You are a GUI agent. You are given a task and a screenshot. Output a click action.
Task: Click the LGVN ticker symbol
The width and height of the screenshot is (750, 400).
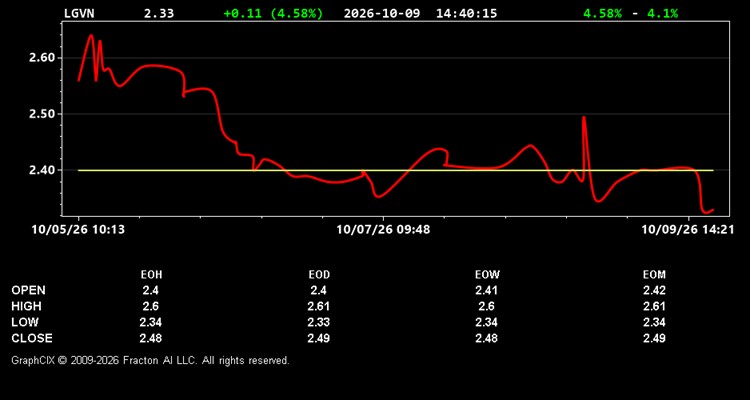[79, 13]
